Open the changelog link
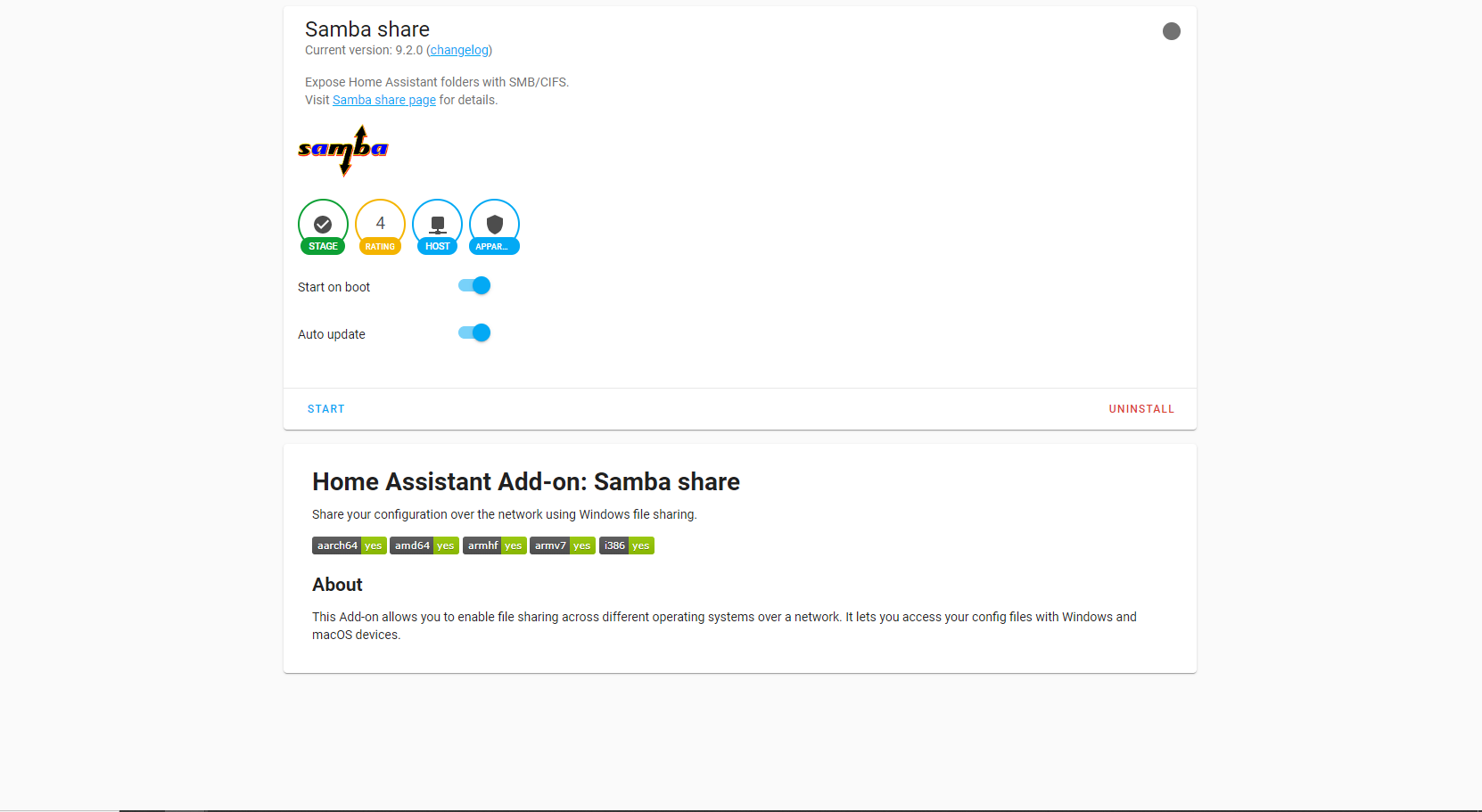 click(x=458, y=50)
